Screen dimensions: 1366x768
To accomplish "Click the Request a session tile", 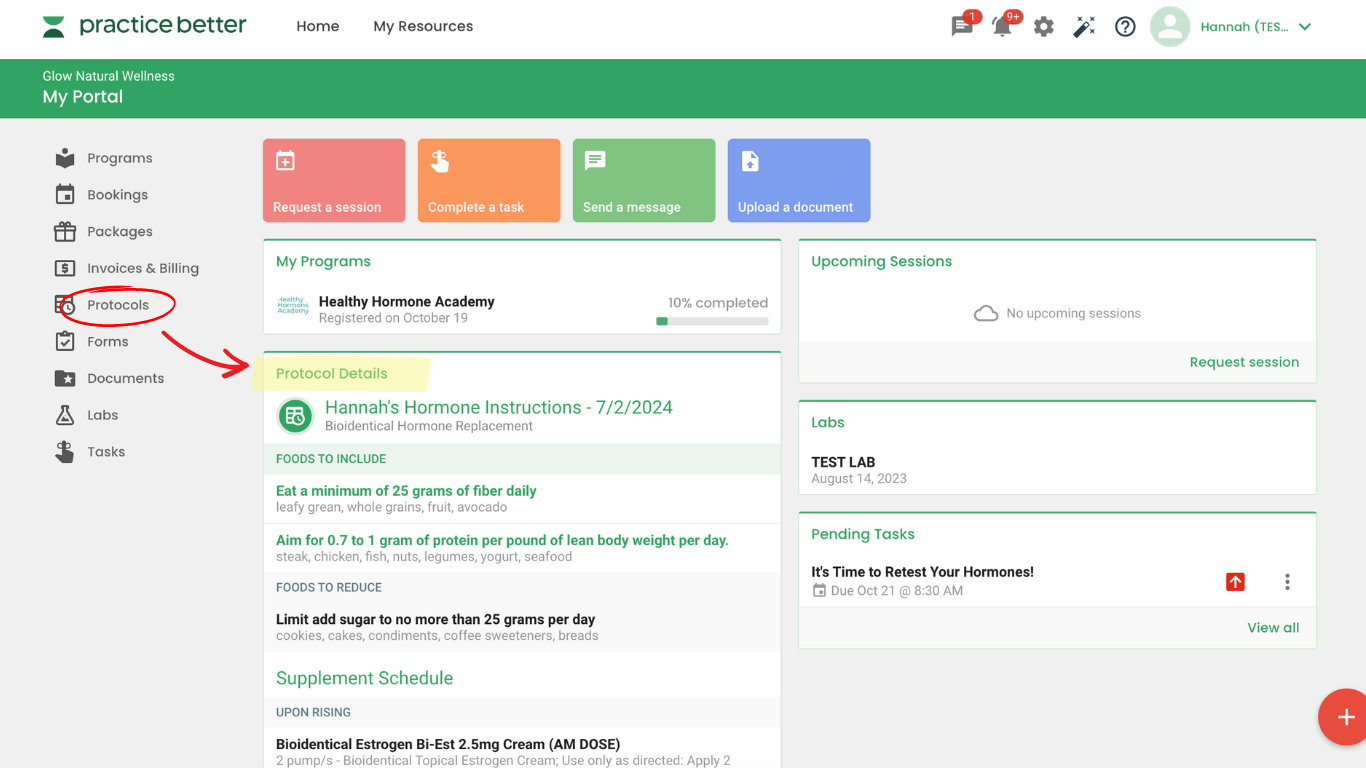I will [x=334, y=180].
